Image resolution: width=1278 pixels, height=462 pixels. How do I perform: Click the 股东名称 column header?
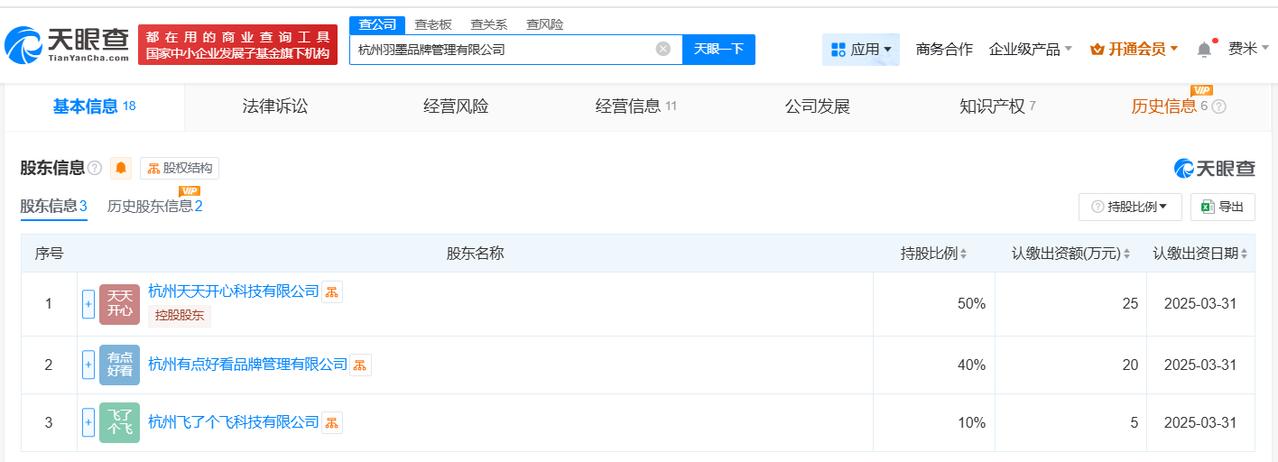click(x=475, y=254)
